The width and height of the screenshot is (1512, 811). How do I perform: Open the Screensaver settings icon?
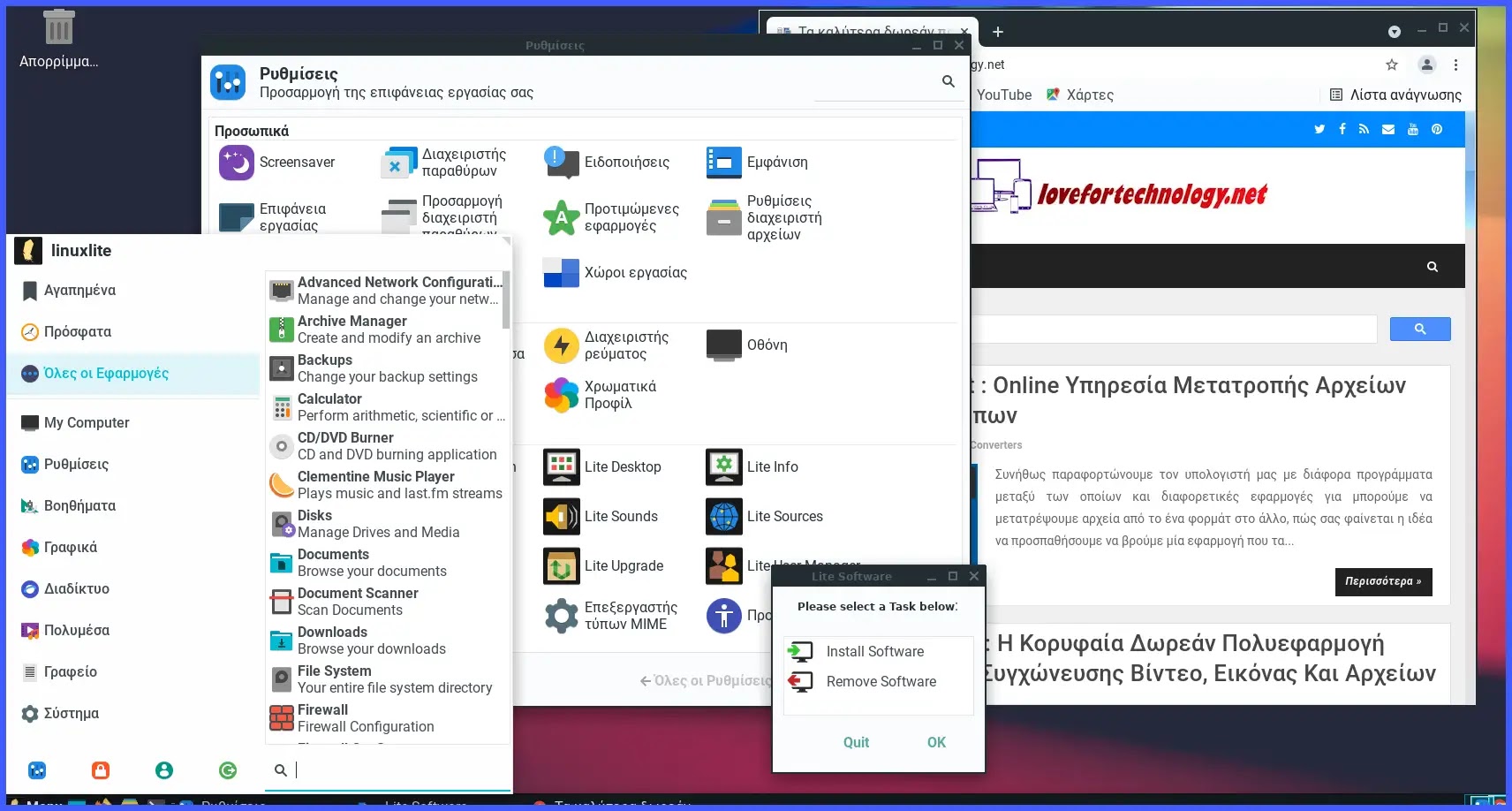tap(237, 163)
